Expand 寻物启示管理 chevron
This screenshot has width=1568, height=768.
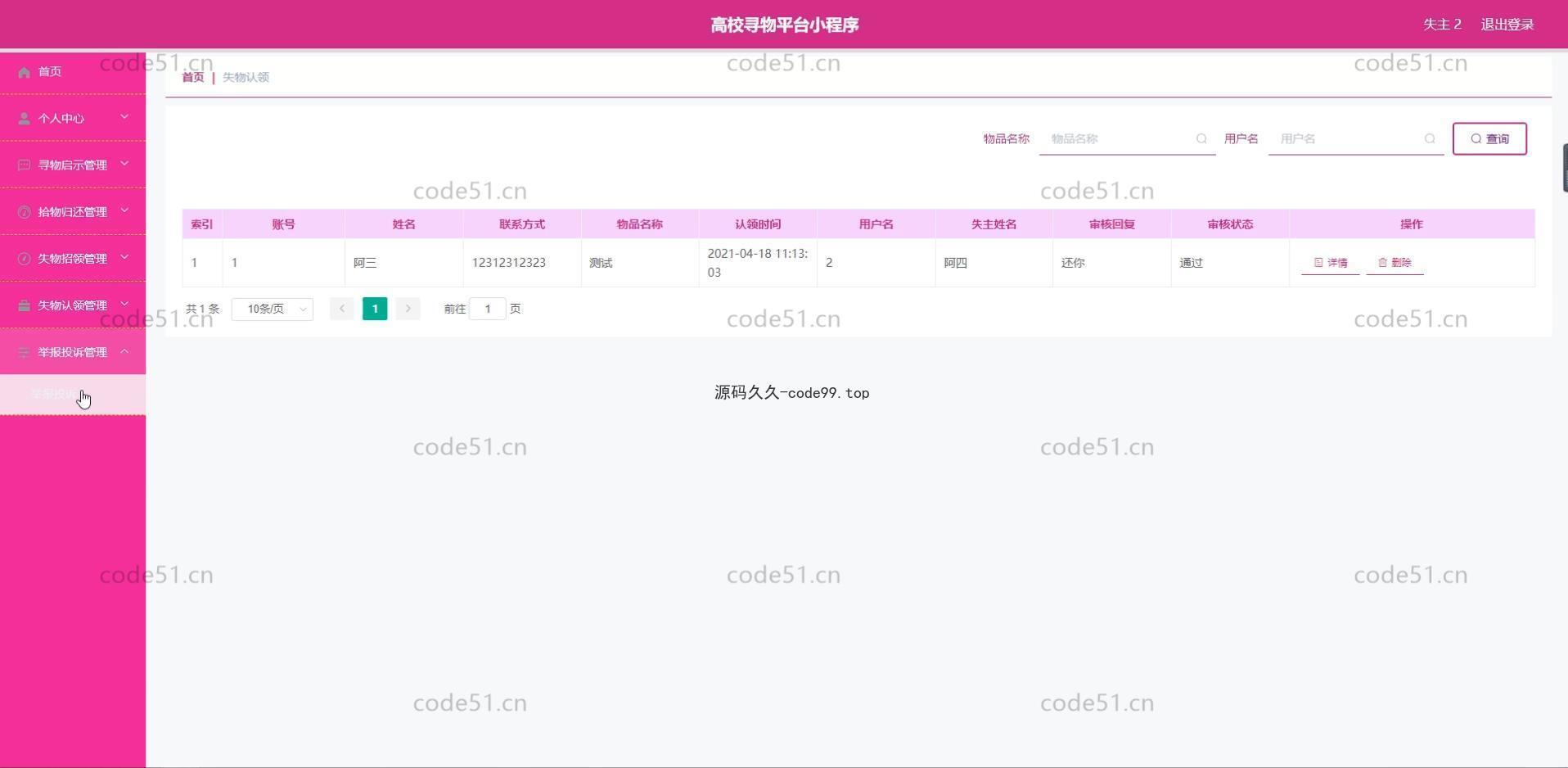[124, 164]
